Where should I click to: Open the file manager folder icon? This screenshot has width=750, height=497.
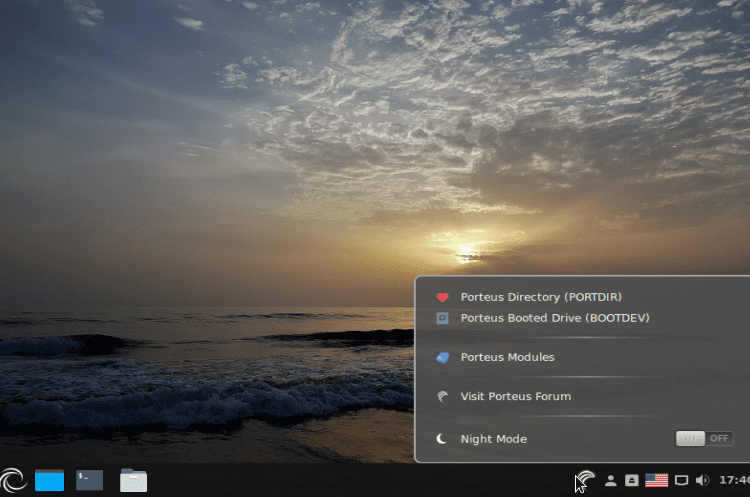click(x=133, y=480)
